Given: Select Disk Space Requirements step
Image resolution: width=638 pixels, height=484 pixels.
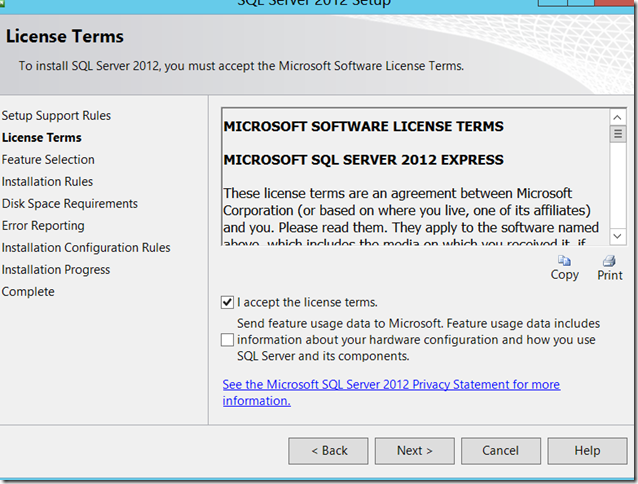Looking at the screenshot, I should pos(70,204).
